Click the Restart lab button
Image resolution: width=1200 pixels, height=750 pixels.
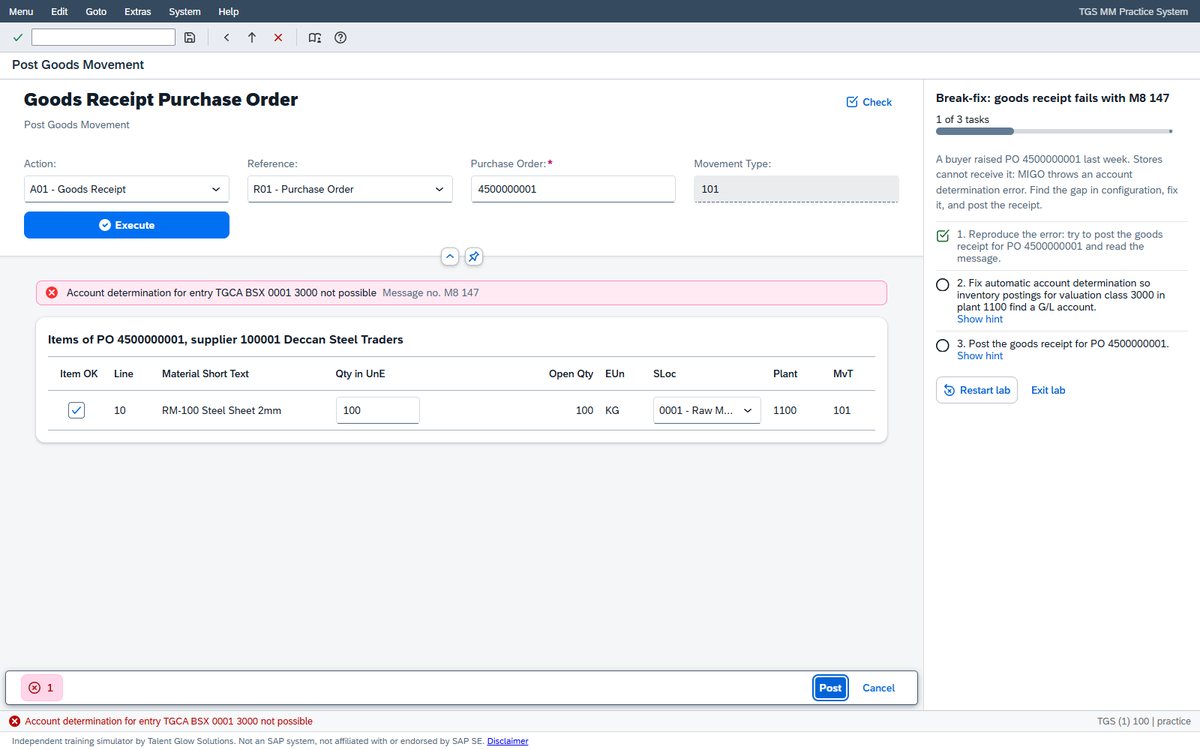(976, 390)
